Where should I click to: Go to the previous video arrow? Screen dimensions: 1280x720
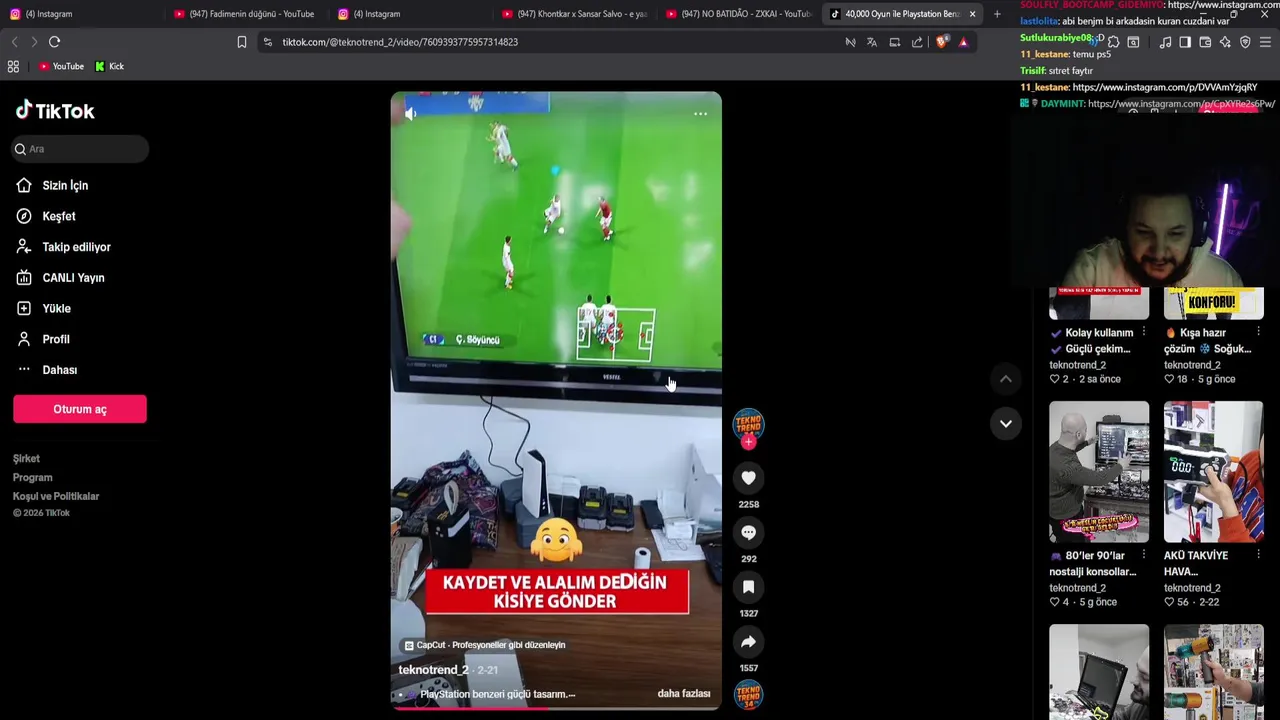pyautogui.click(x=1006, y=379)
